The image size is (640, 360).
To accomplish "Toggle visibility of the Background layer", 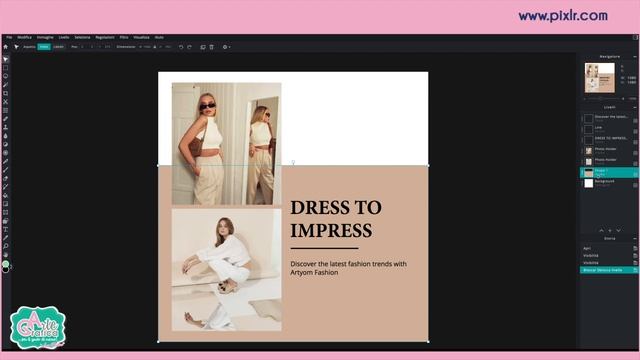I will pos(636,185).
